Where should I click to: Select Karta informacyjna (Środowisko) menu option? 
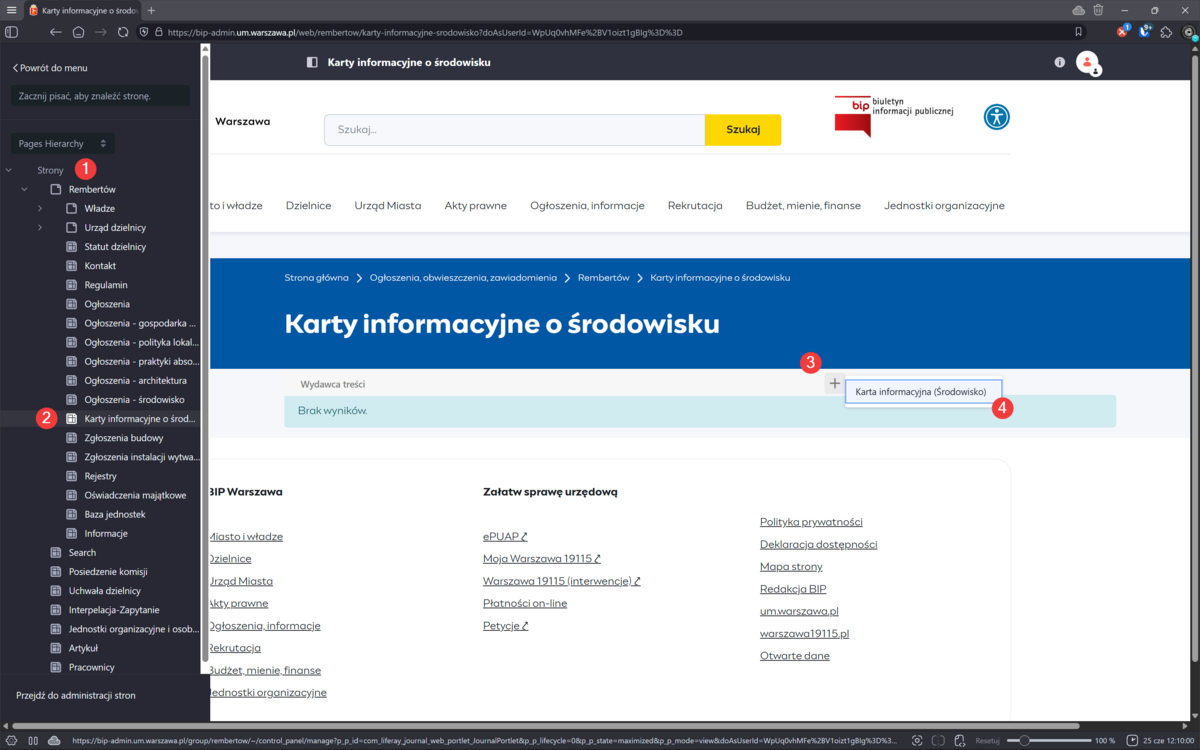[x=921, y=392]
